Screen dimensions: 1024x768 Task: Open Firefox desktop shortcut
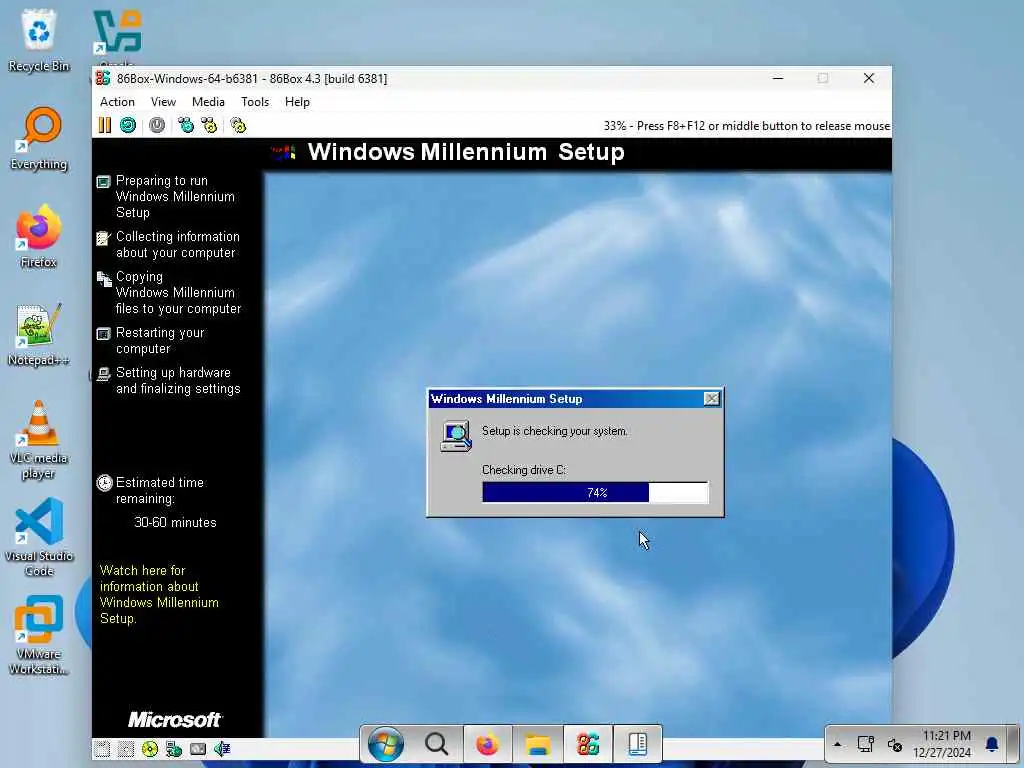pos(39,236)
